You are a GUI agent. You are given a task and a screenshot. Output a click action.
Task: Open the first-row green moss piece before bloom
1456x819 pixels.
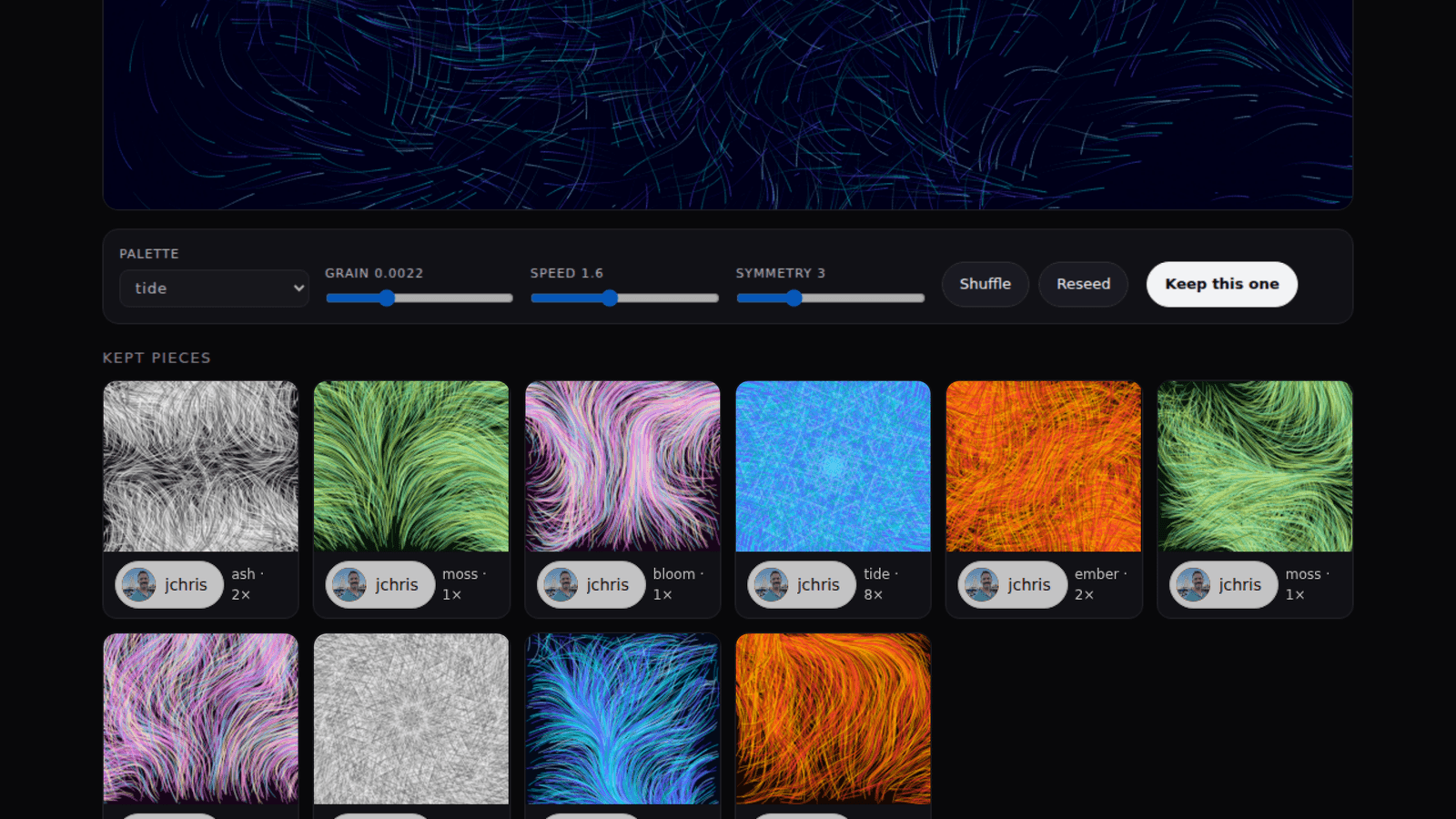[x=411, y=466]
